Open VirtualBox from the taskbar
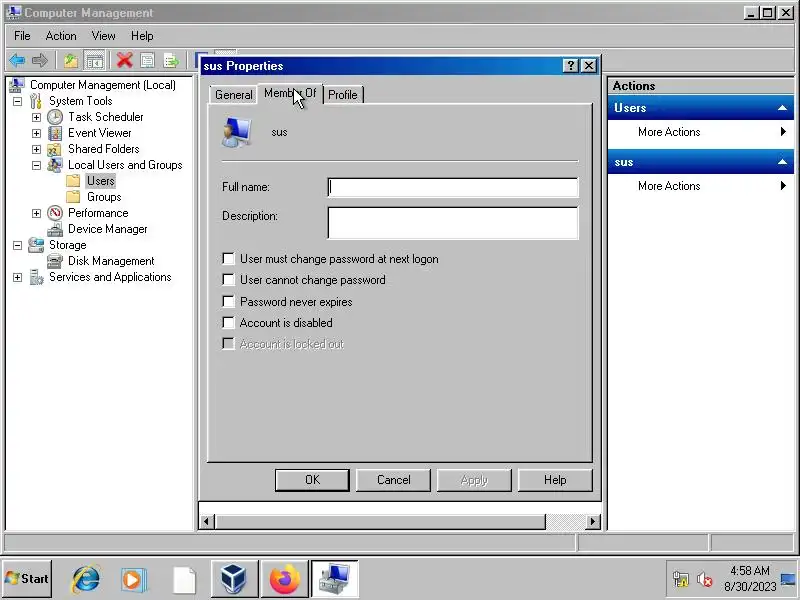Screen dimensions: 800x600 [x=234, y=579]
